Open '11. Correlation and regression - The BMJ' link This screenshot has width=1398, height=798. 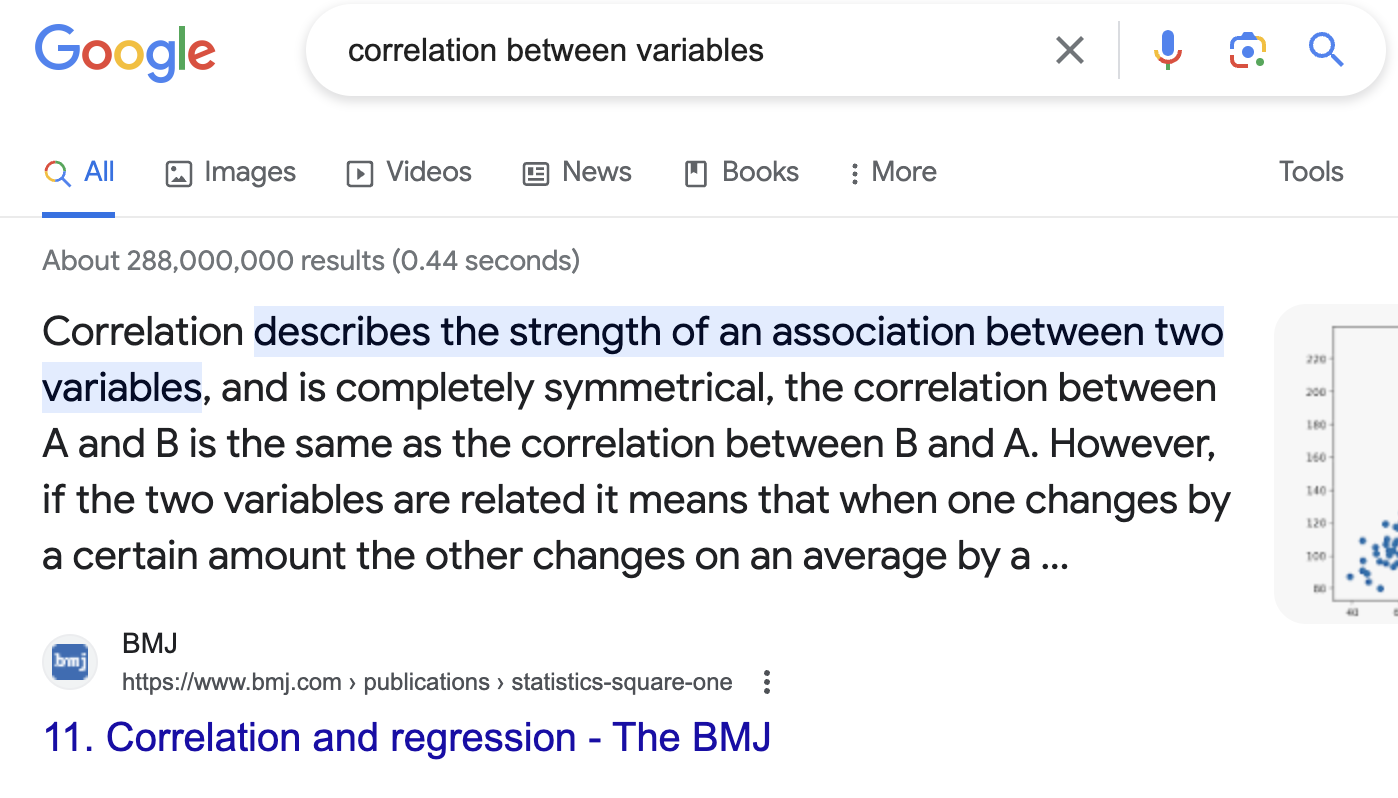click(408, 738)
